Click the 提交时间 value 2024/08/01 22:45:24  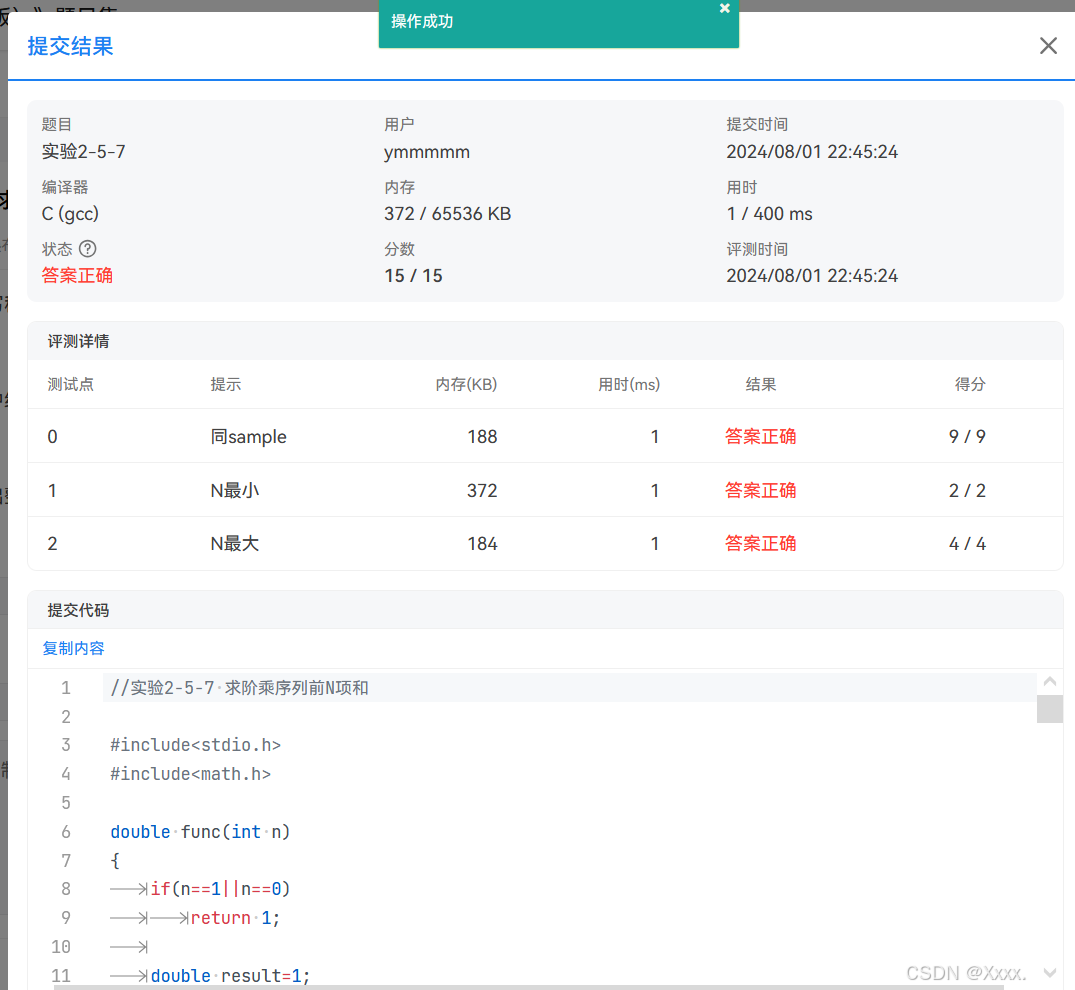(x=812, y=152)
